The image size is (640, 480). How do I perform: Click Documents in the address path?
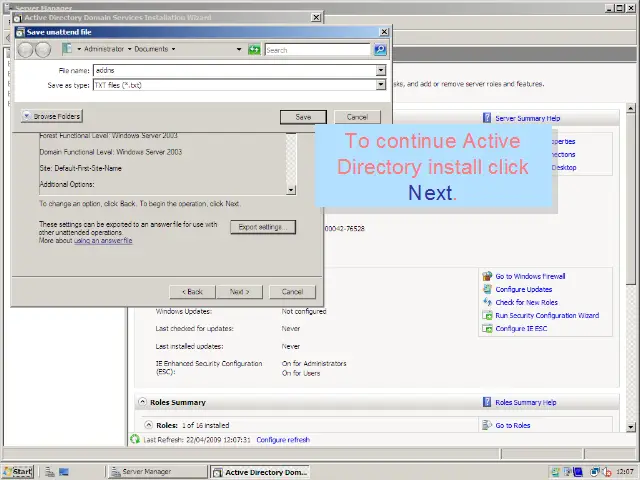[x=151, y=49]
